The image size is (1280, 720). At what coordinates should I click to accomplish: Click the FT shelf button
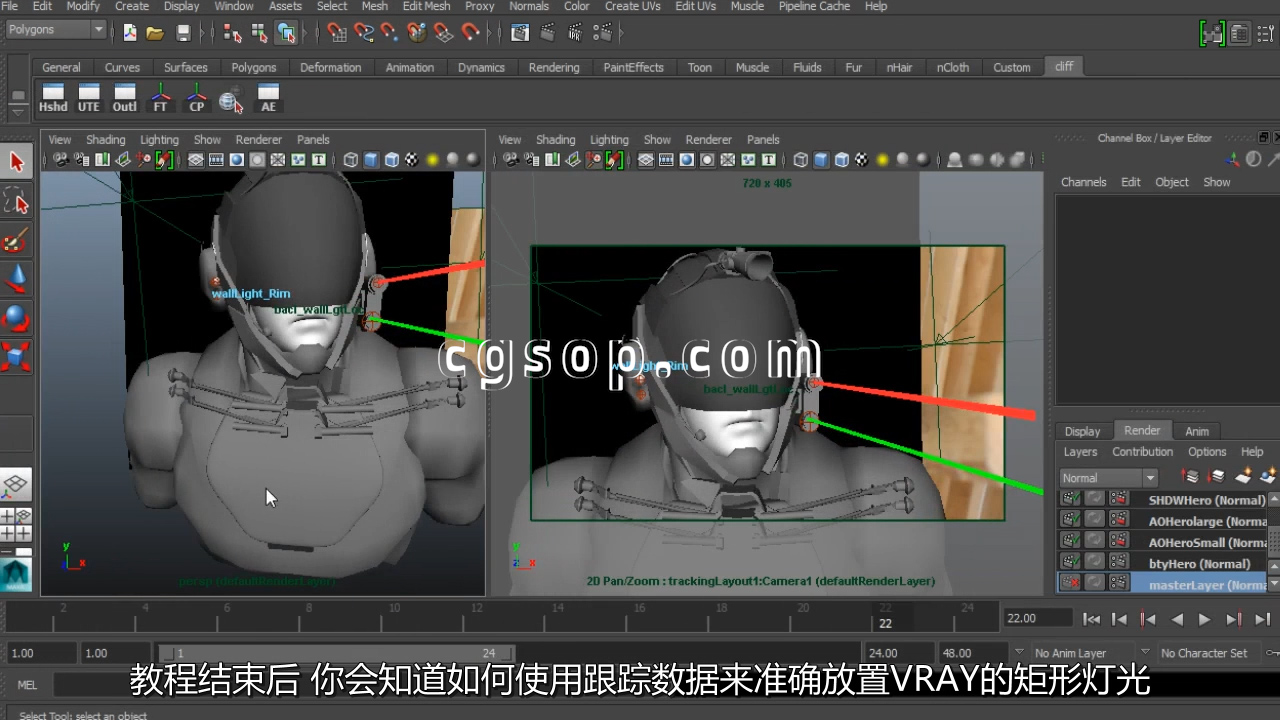pos(160,98)
